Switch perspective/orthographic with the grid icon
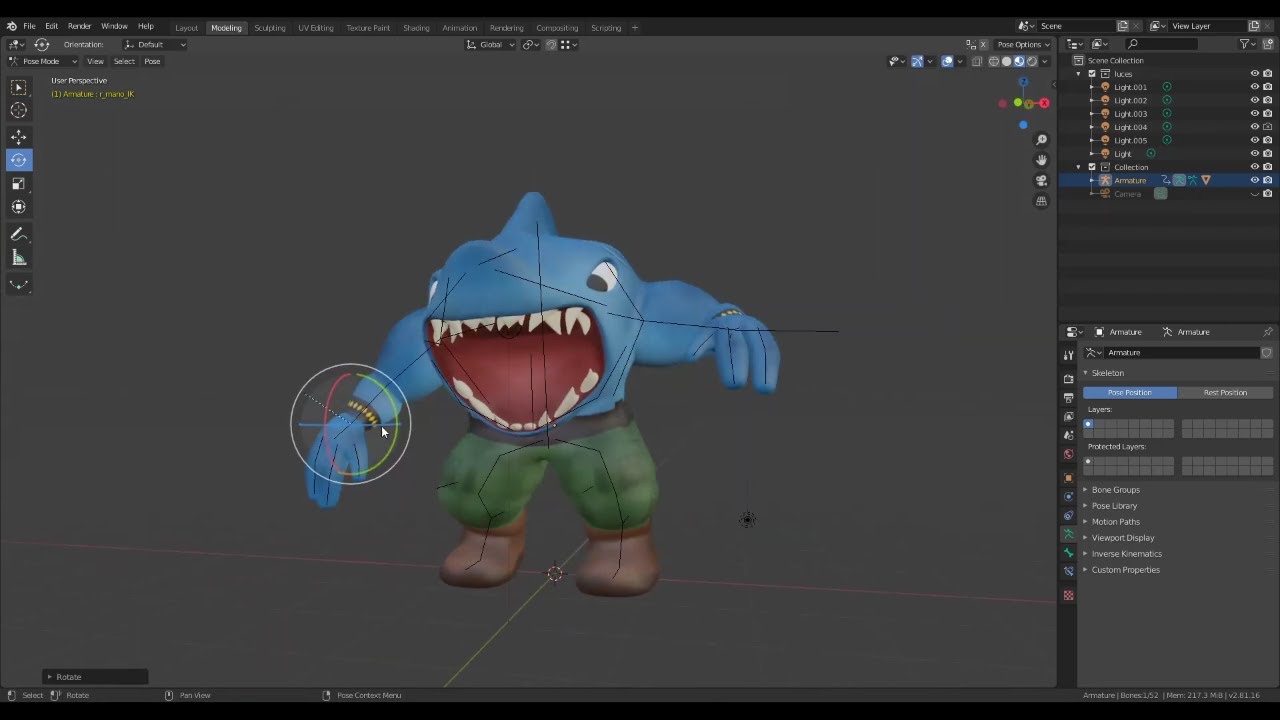Image resolution: width=1280 pixels, height=720 pixels. tap(1041, 201)
